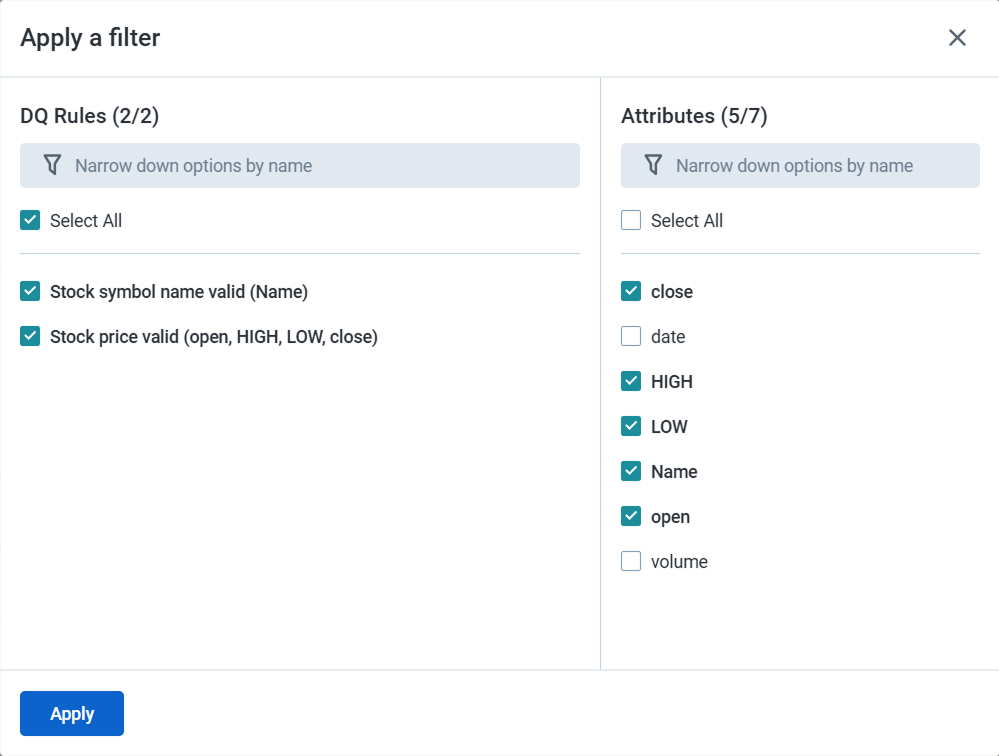Image resolution: width=999 pixels, height=756 pixels.
Task: Click the filter icon in DQ Rules search box
Action: 53,165
